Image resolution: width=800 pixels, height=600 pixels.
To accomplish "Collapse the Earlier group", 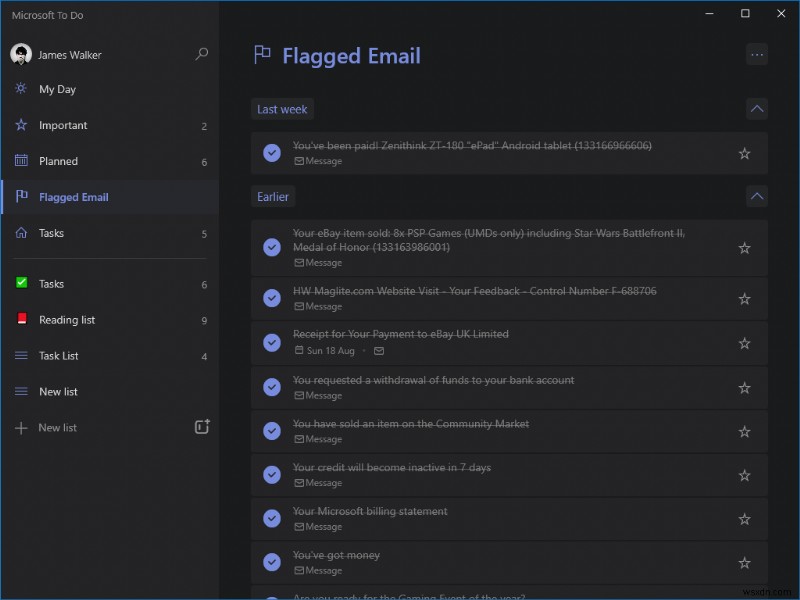I will tap(757, 196).
